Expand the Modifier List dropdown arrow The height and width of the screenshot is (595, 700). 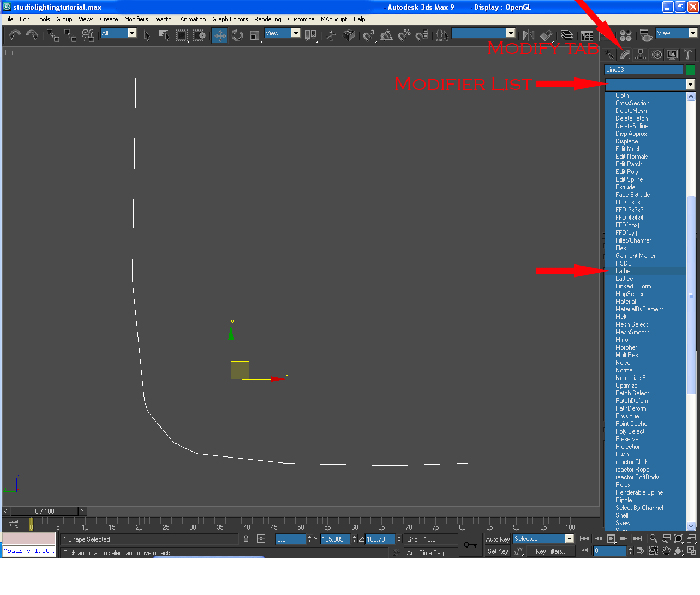point(690,85)
